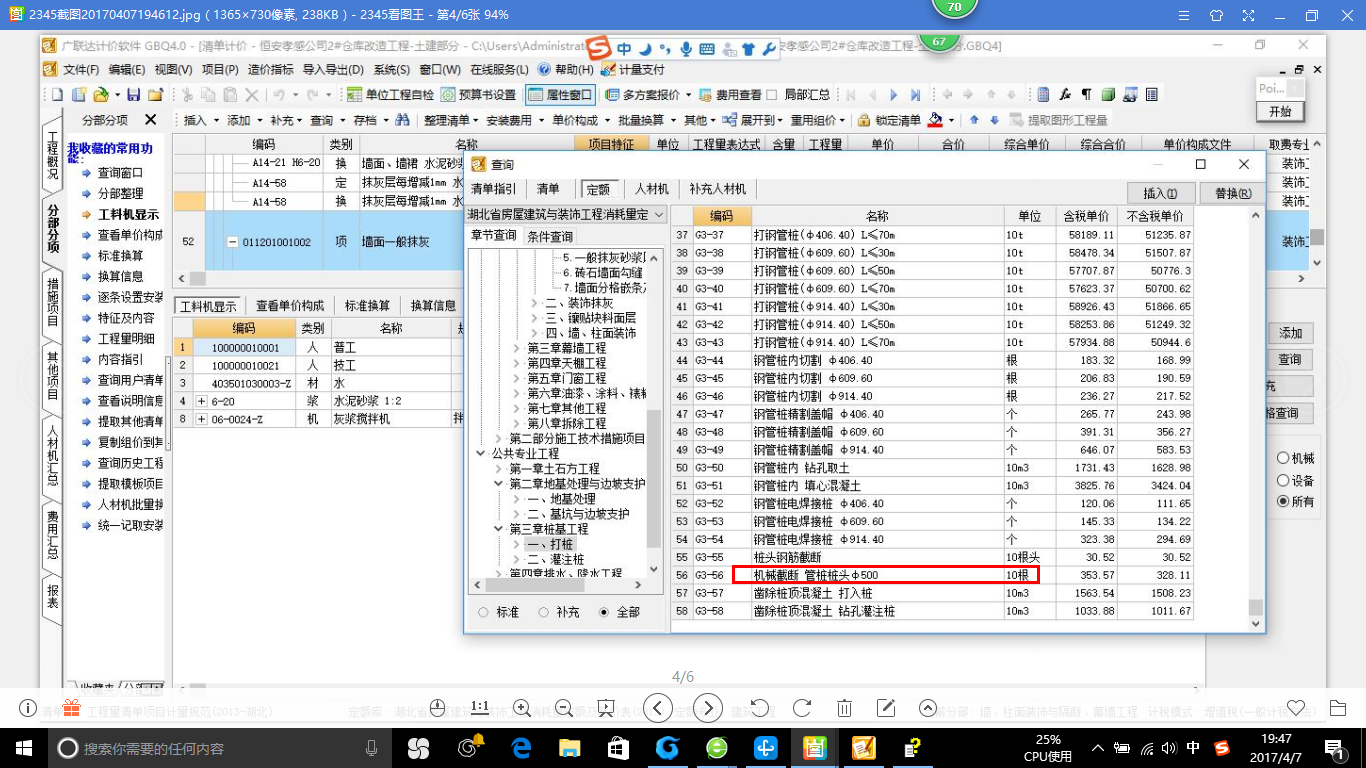Select the 机械 radio button
This screenshot has height=768, width=1366.
tap(1283, 458)
